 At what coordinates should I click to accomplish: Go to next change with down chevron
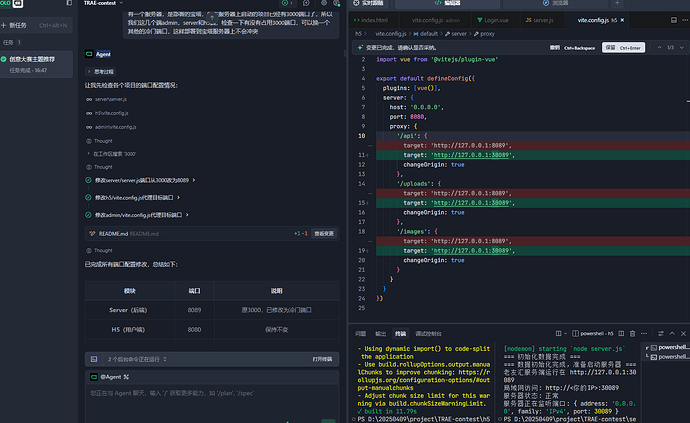(682, 48)
